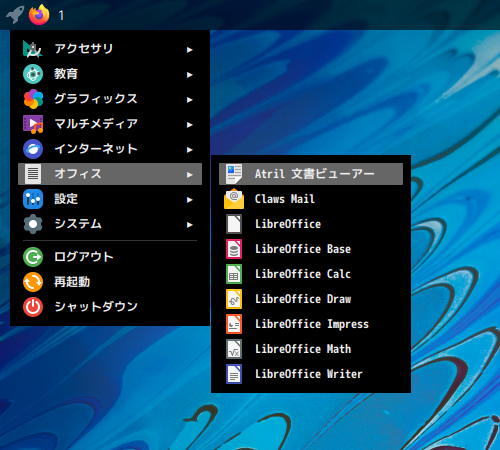The image size is (500, 450).
Task: Click the orange 再起動 icon
Action: click(33, 282)
